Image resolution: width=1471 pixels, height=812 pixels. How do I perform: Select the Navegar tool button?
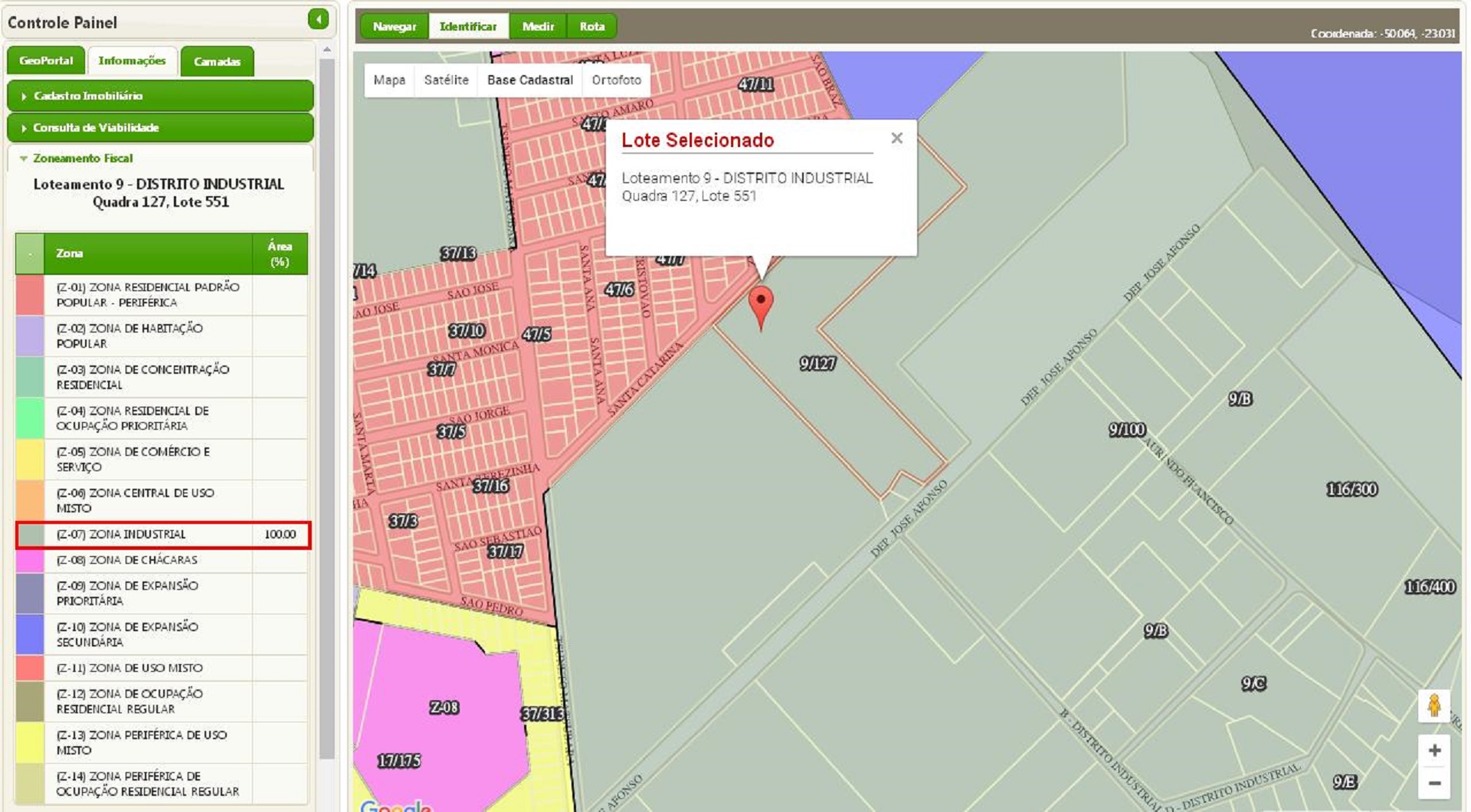[394, 26]
